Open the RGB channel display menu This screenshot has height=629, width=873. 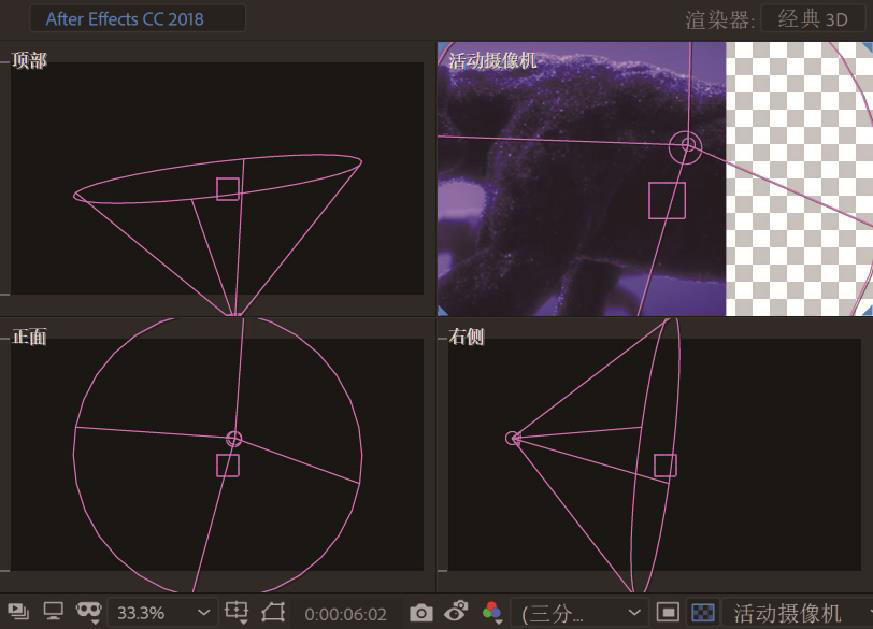493,612
